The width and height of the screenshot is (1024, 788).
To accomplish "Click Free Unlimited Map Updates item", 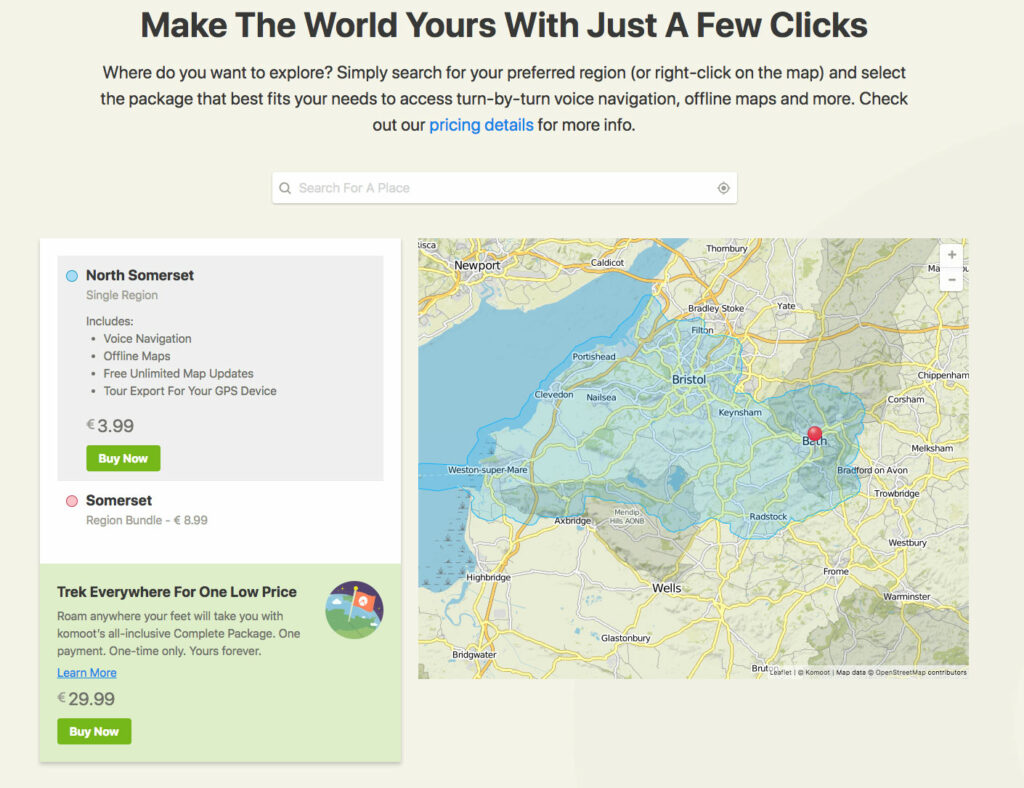I will [x=178, y=373].
